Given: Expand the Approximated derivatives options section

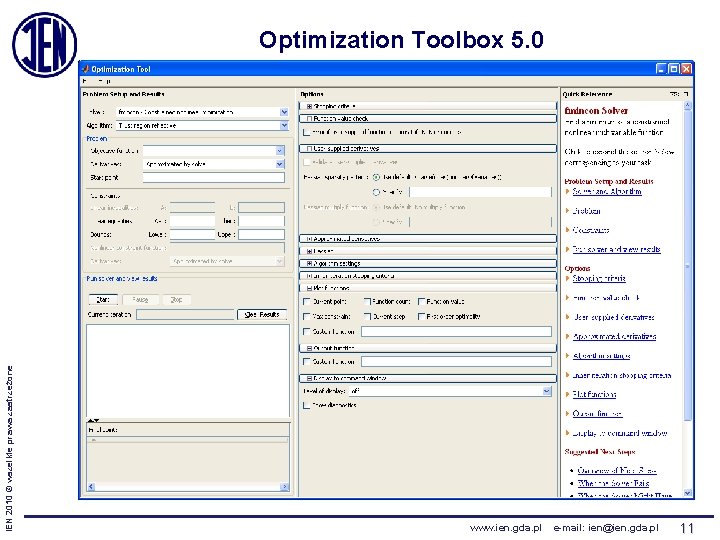Looking at the screenshot, I should coord(309,239).
